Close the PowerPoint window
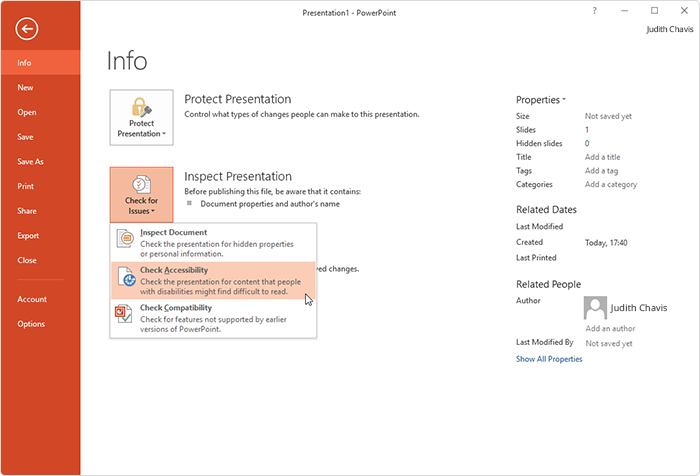Image resolution: width=700 pixels, height=476 pixels. (x=684, y=11)
